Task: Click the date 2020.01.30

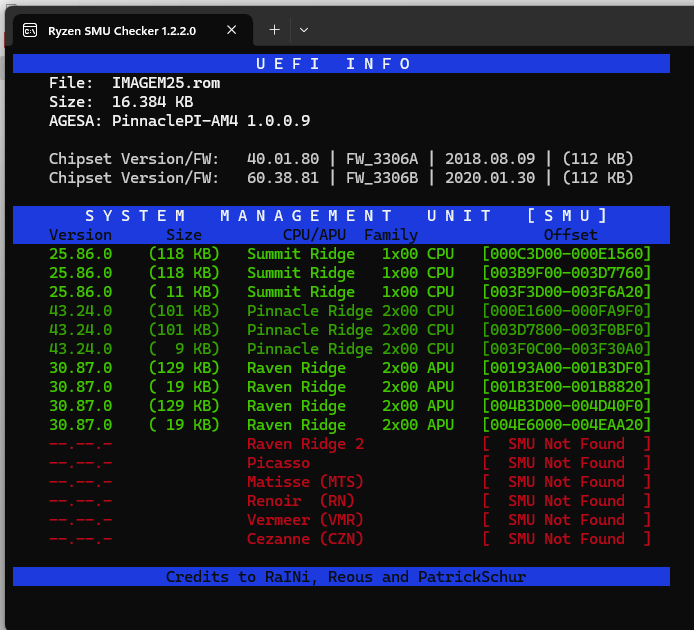Action: (x=490, y=178)
